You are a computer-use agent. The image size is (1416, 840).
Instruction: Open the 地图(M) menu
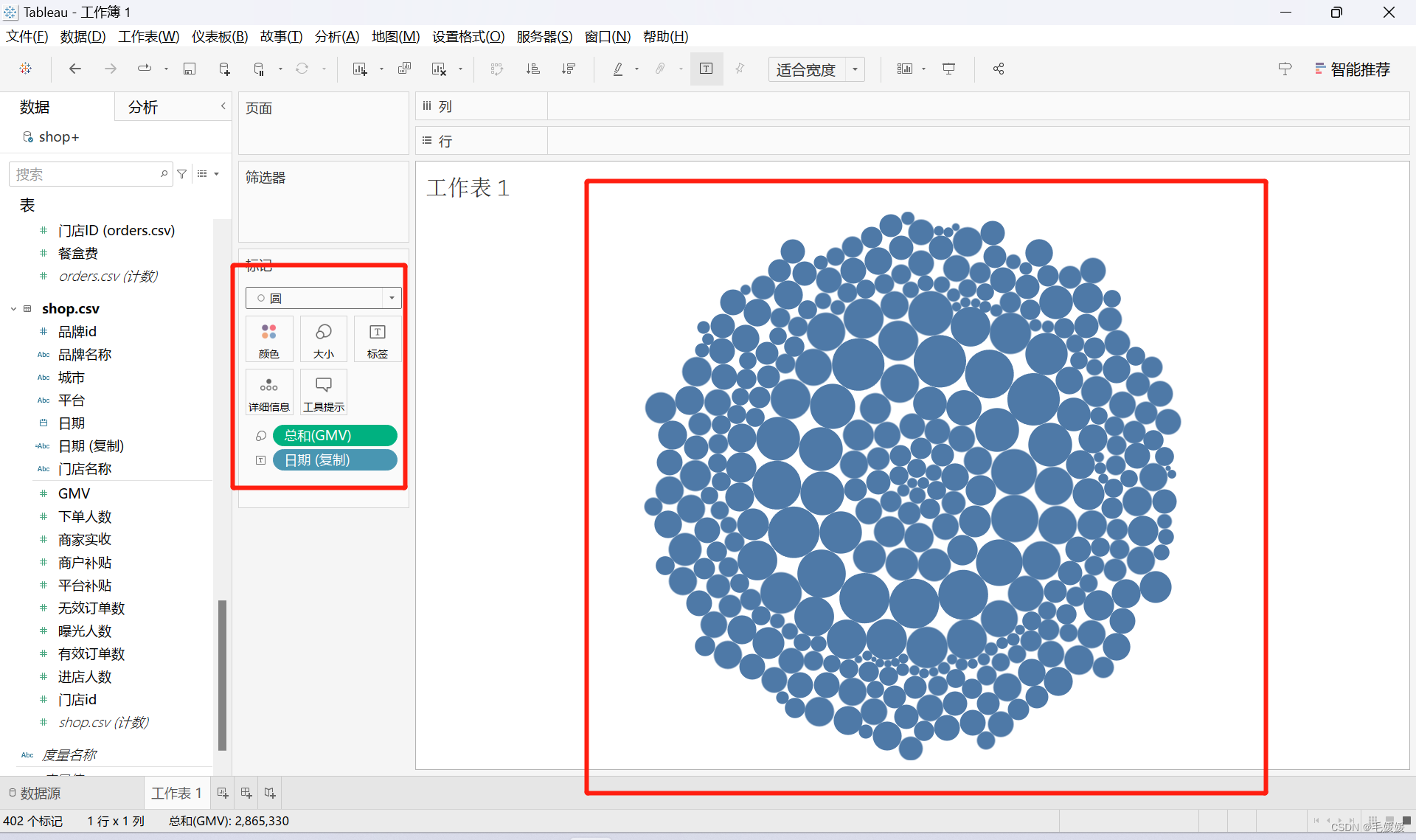click(x=395, y=36)
